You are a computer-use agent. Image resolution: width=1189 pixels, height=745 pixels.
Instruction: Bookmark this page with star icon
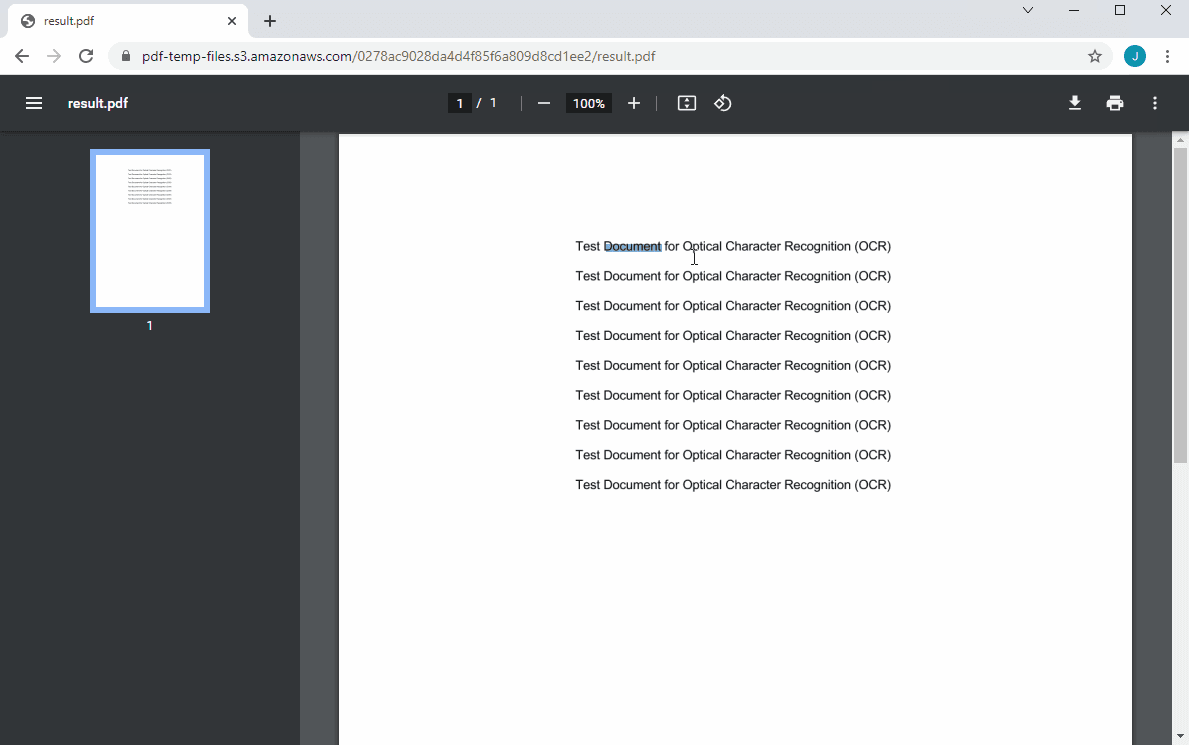[x=1095, y=56]
